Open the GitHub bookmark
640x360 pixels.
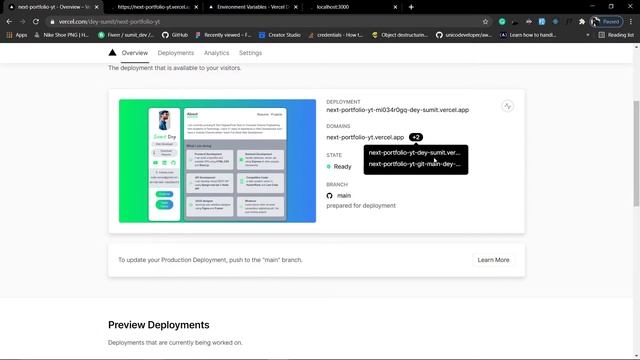pyautogui.click(x=175, y=35)
